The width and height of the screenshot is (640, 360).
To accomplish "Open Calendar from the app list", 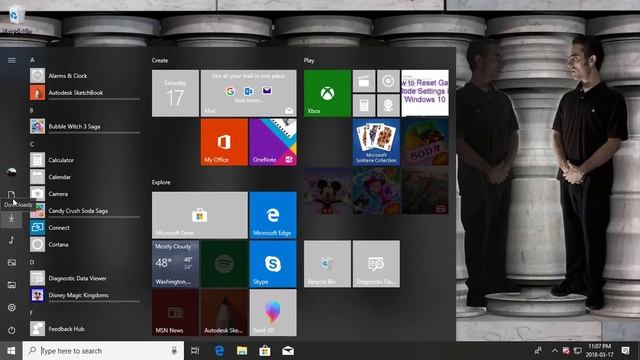I will pyautogui.click(x=85, y=177).
